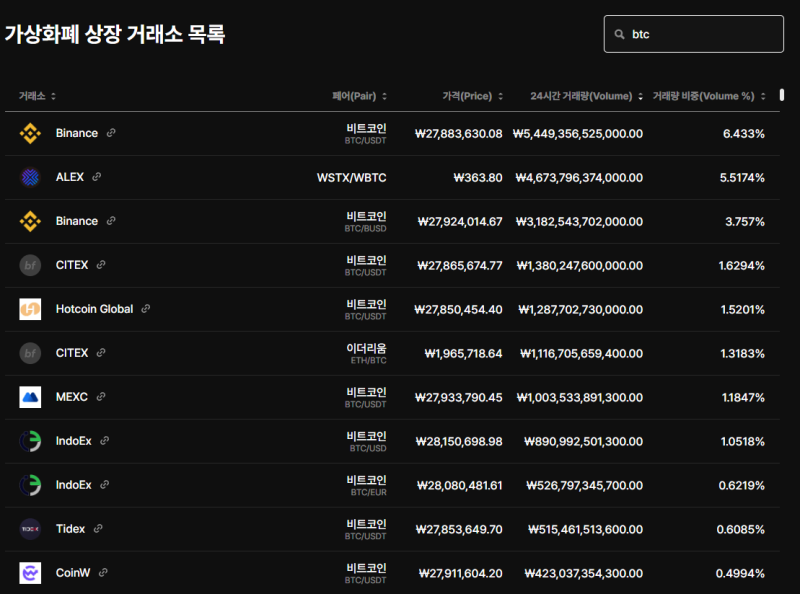800x594 pixels.
Task: Click the volume ₩890,992,501,300.00
Action: [584, 441]
